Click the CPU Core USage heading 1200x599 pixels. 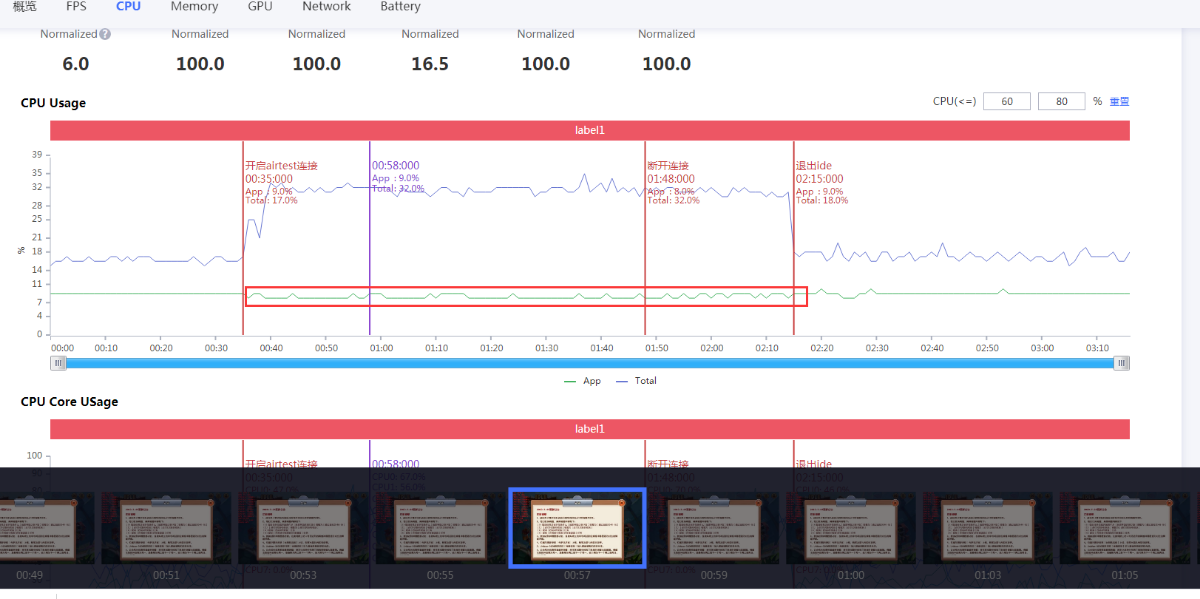click(70, 402)
